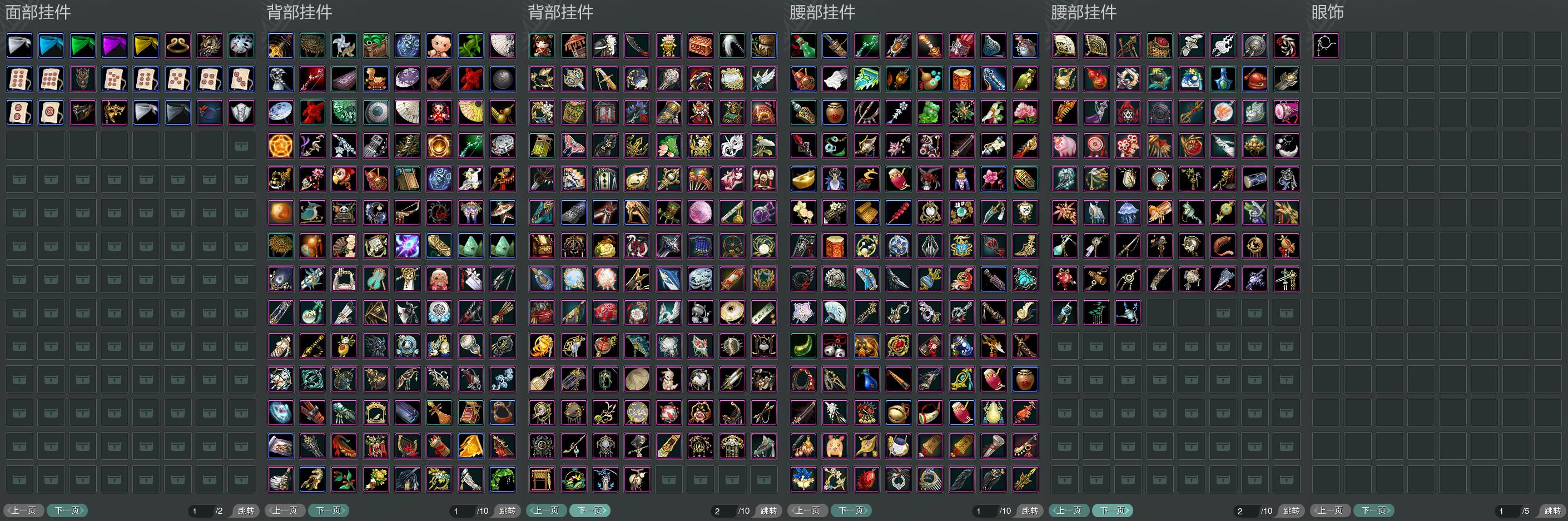
Task: Click next page button under 眼饰 panel
Action: [1373, 510]
